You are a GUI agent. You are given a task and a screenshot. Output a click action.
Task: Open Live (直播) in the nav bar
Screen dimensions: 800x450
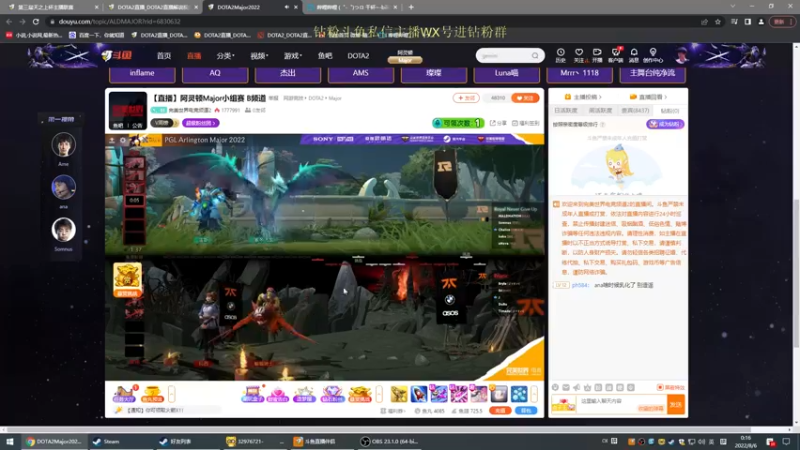194,56
